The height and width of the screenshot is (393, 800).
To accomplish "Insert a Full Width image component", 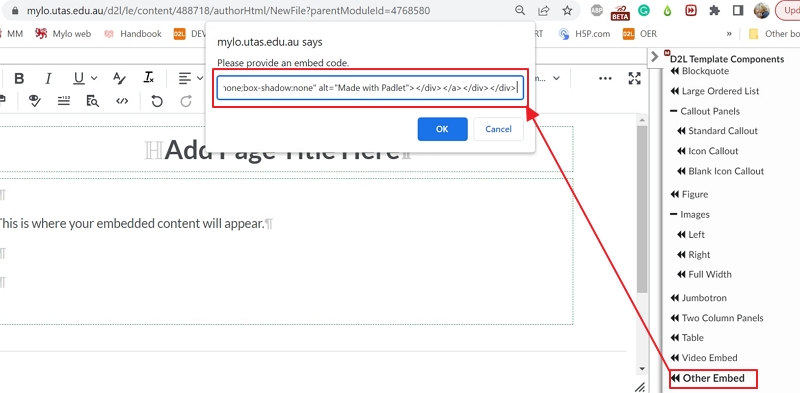I will pyautogui.click(x=704, y=275).
